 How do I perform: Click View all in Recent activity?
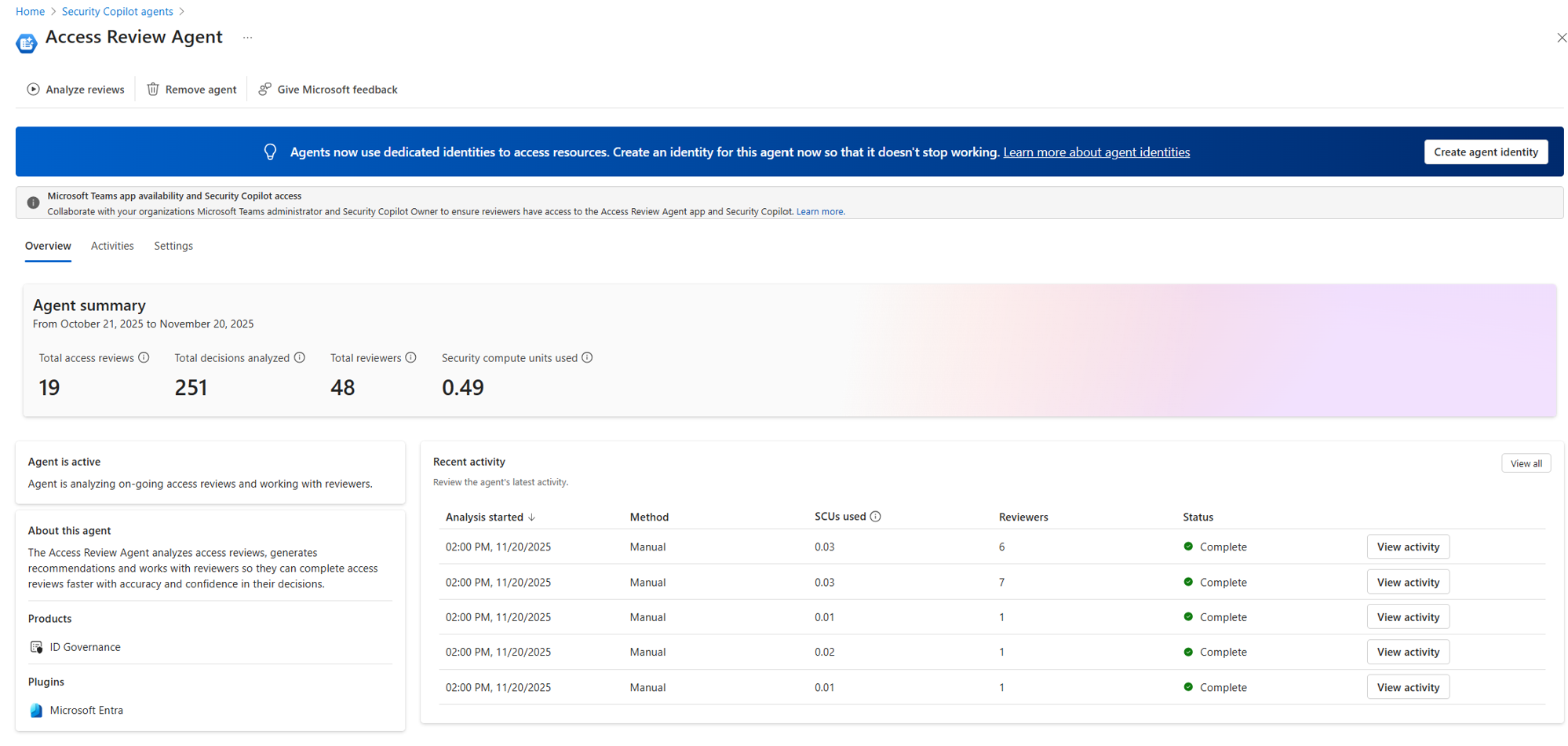[x=1526, y=463]
